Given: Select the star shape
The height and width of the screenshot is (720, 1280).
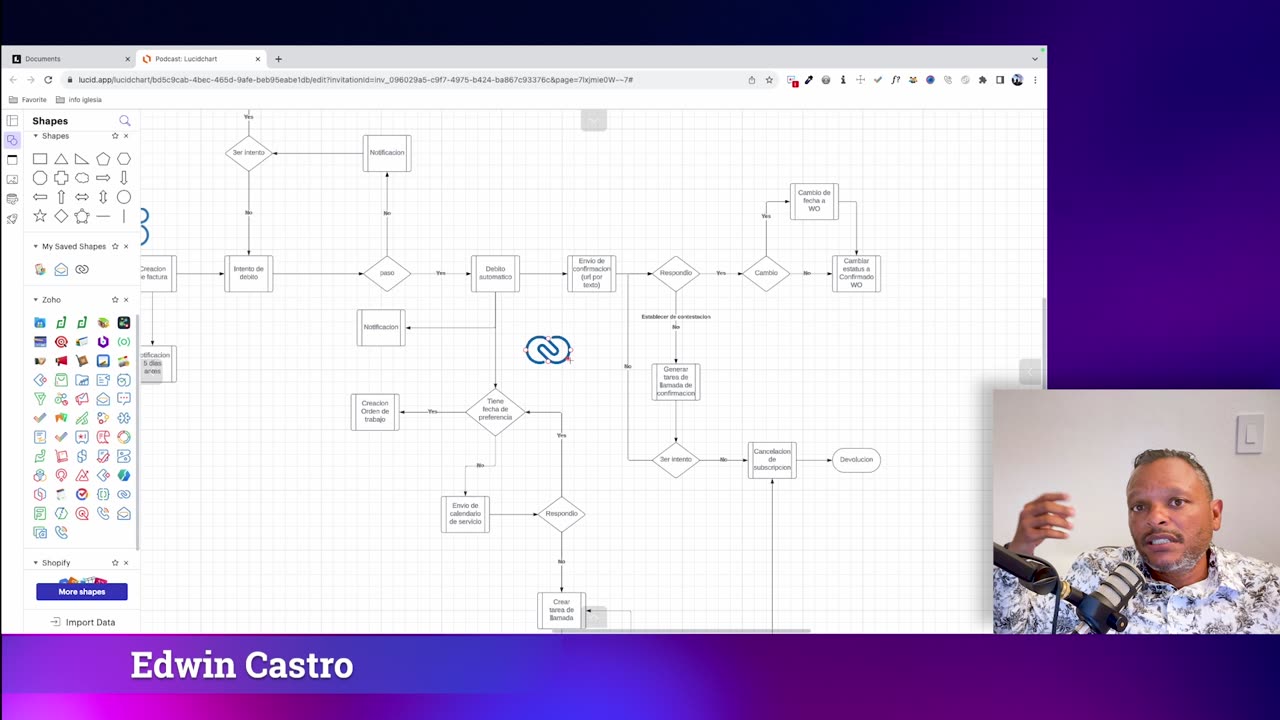Looking at the screenshot, I should (x=40, y=216).
